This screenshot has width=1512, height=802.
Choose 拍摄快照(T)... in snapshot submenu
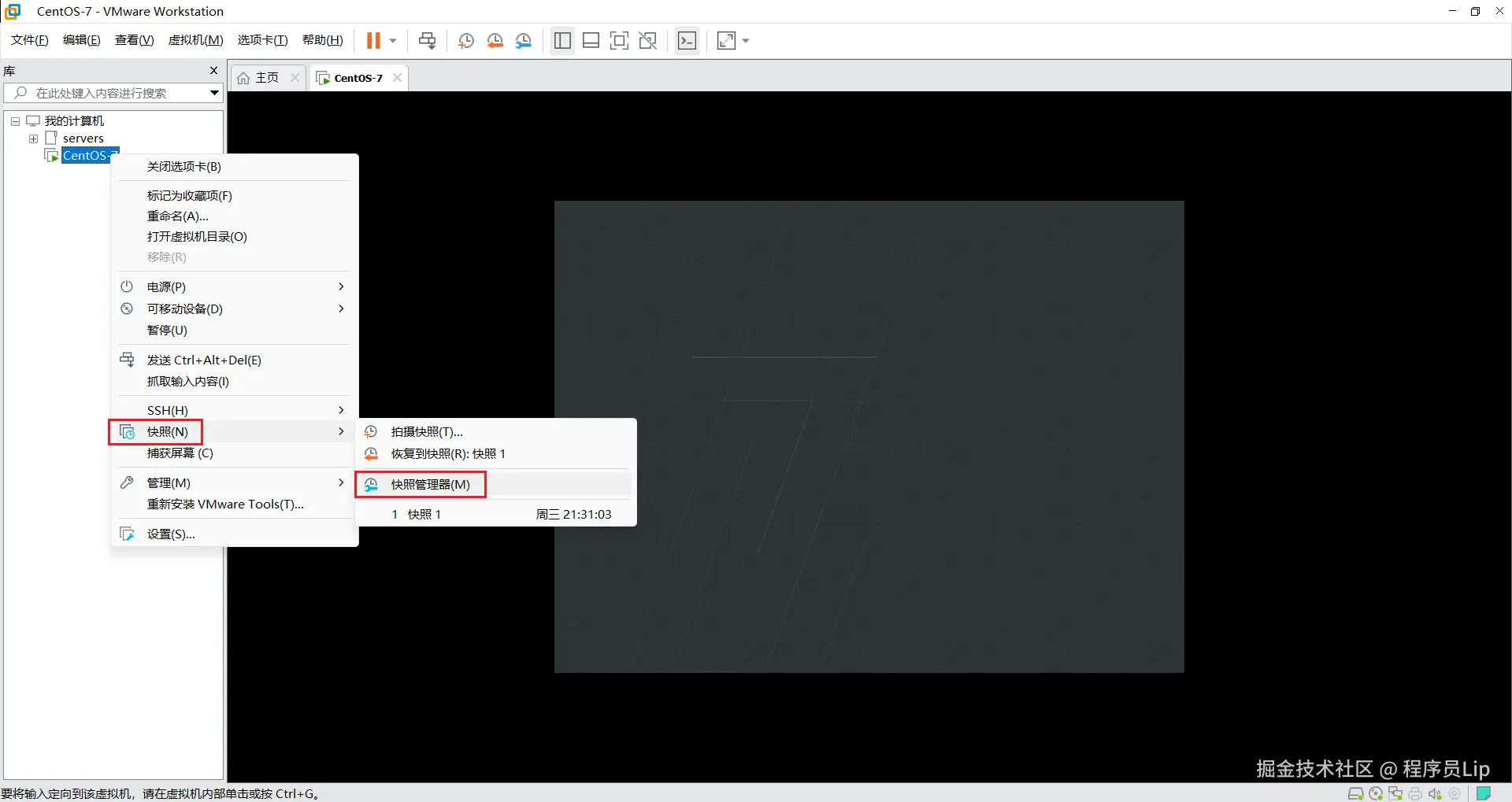(x=496, y=431)
